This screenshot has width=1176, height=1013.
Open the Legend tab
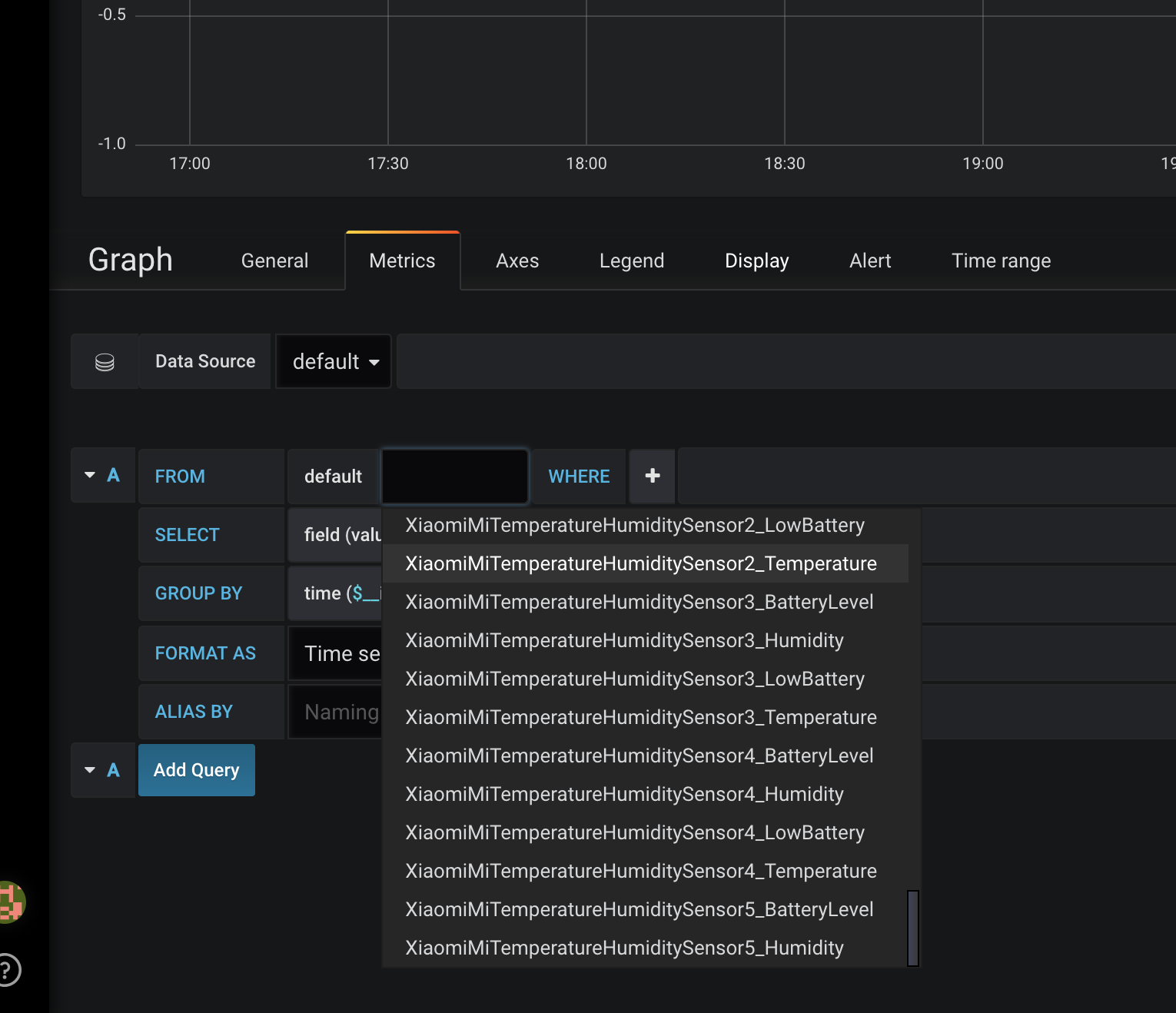point(631,261)
